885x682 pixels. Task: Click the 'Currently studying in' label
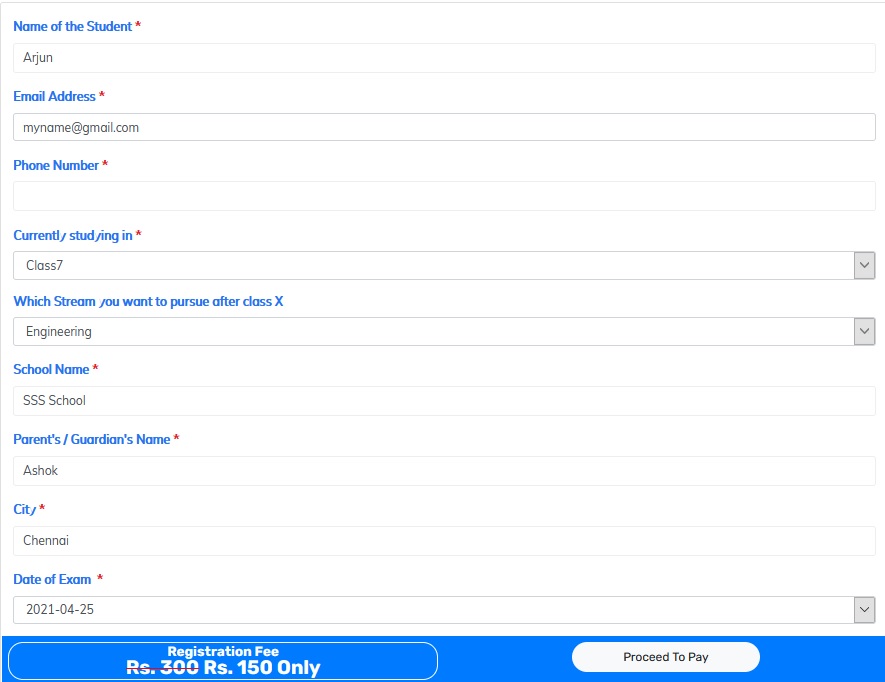(72, 236)
